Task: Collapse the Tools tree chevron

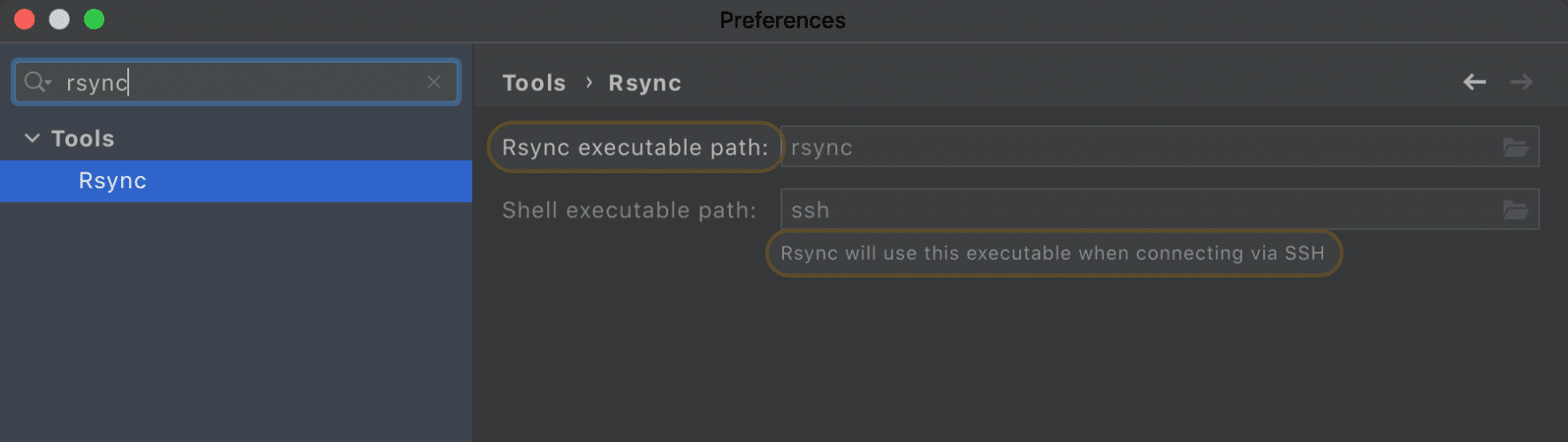Action: click(32, 138)
